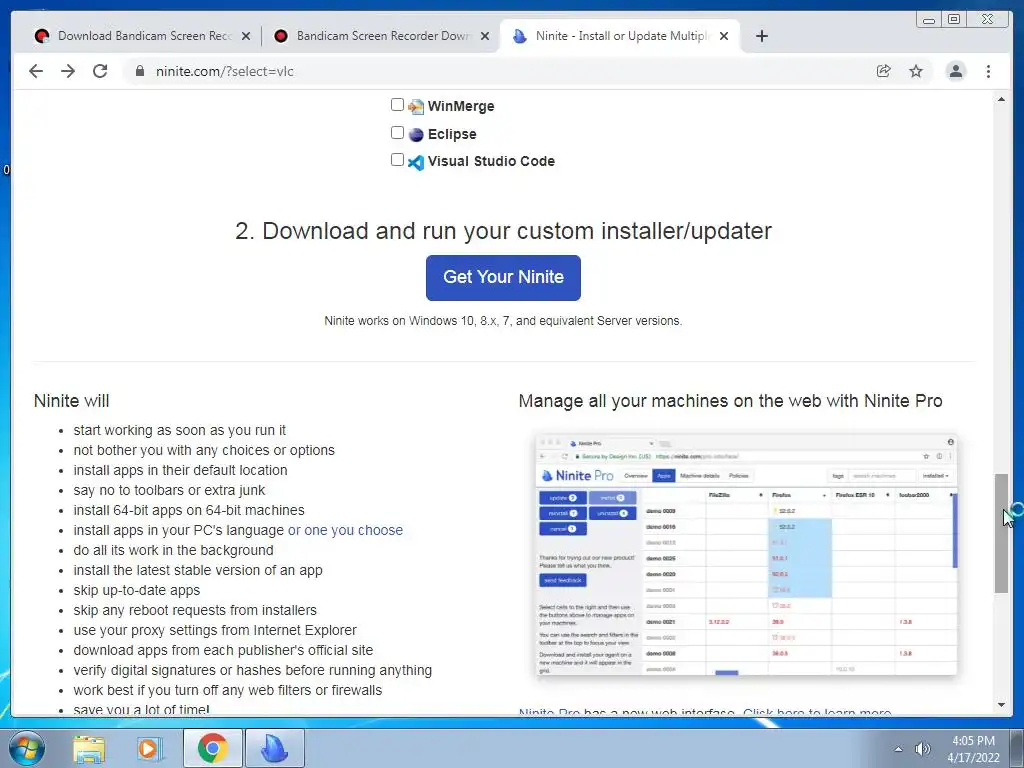Click the scrollbar down arrow
The height and width of the screenshot is (768, 1024).
1001,705
